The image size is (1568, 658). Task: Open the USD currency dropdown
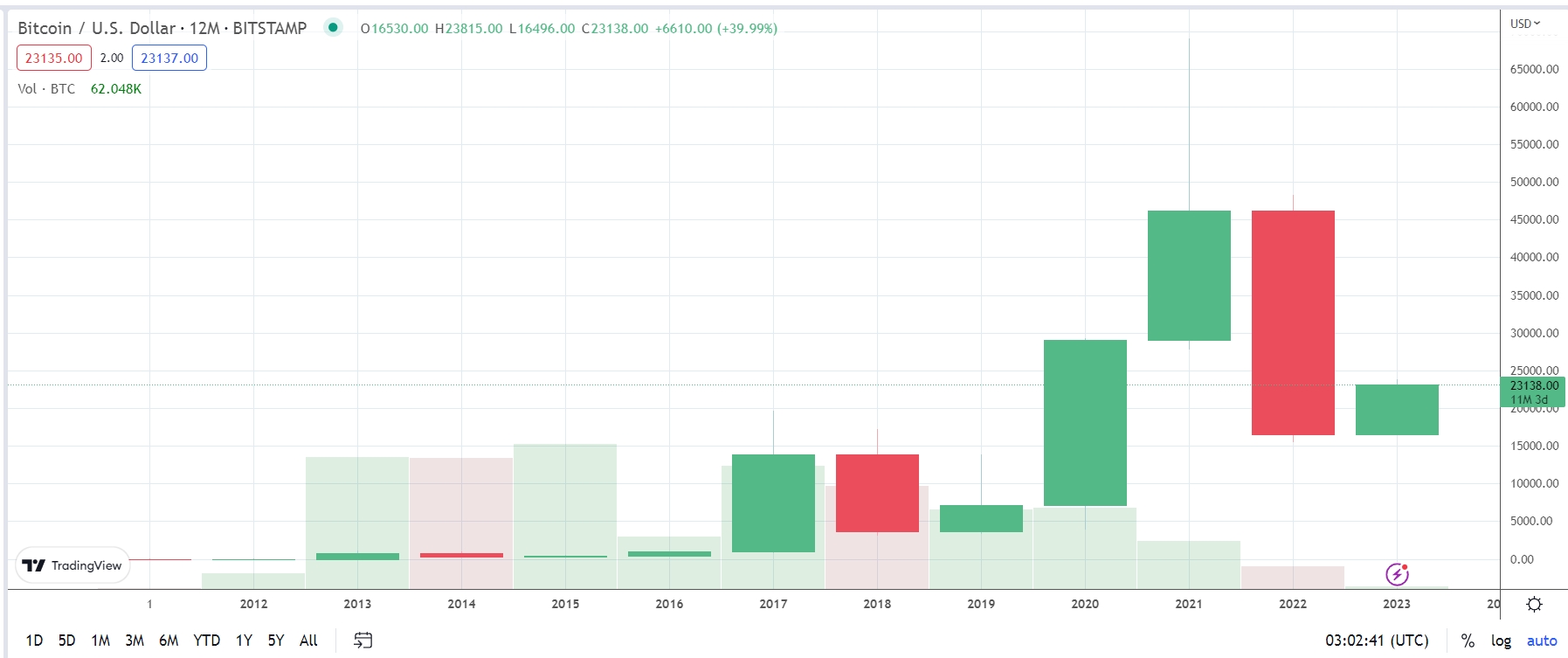(1525, 24)
